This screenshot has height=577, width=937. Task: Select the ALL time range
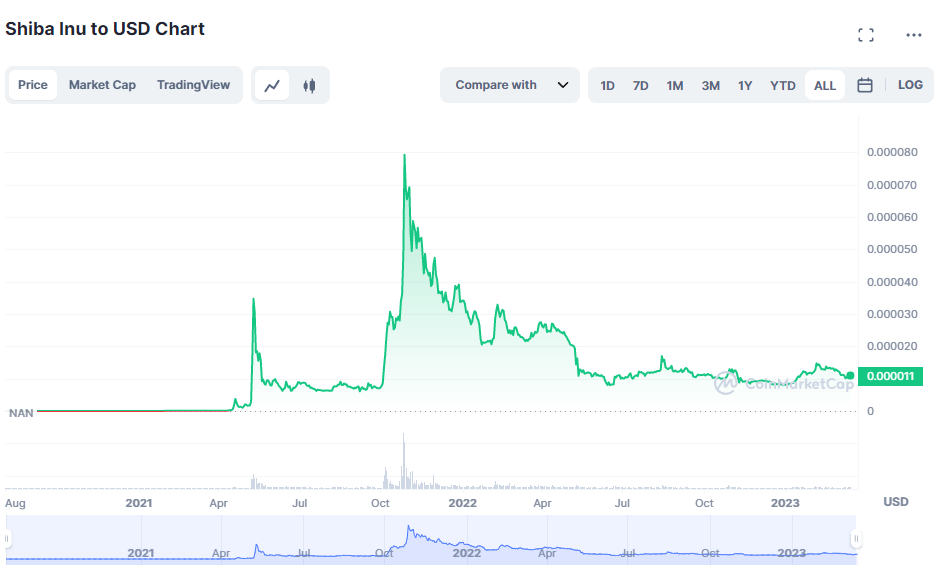(x=825, y=85)
